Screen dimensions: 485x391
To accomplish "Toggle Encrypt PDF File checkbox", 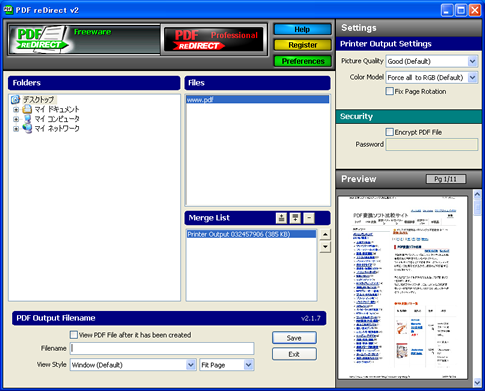I will coord(389,132).
